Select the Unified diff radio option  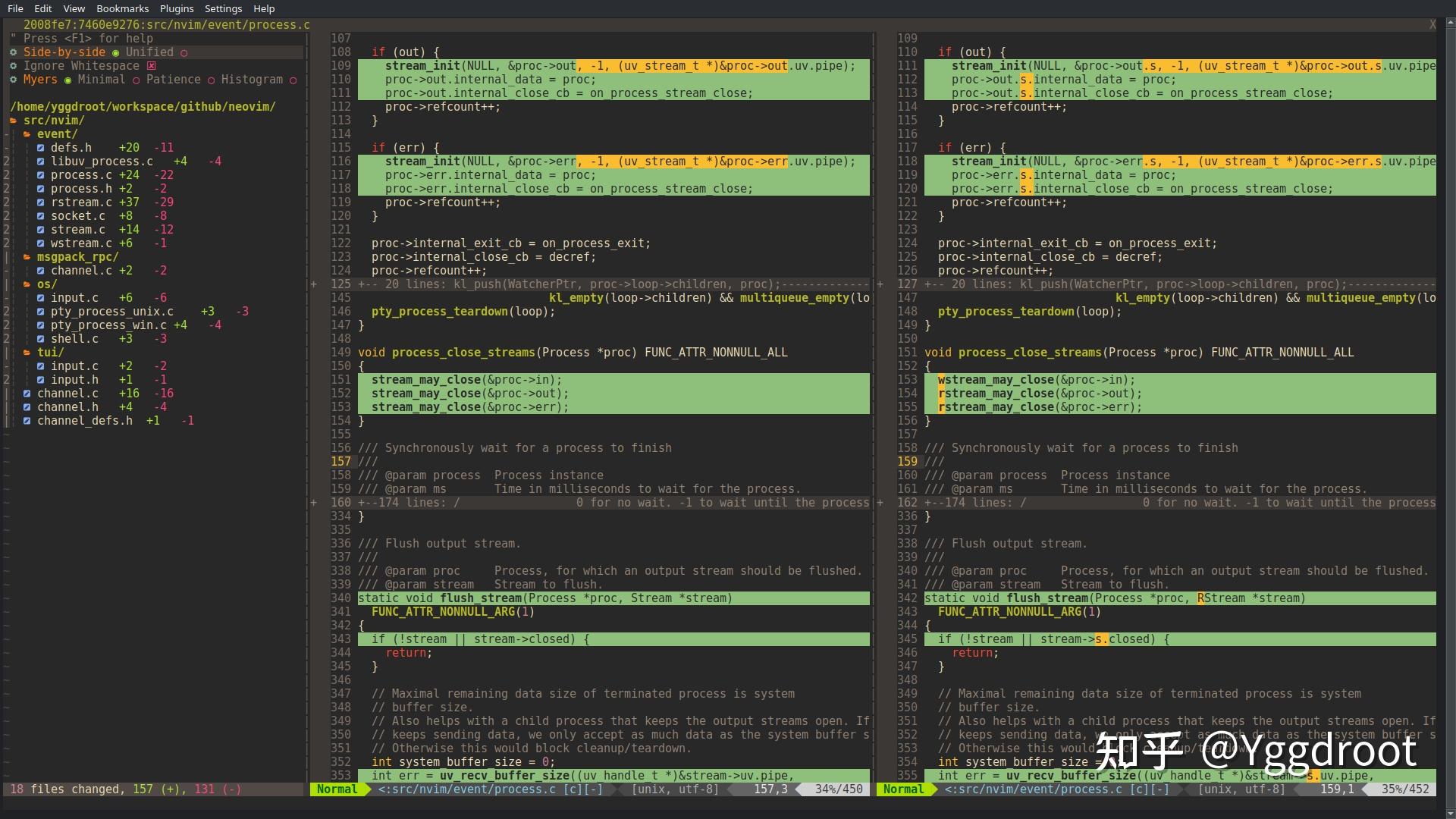[x=184, y=52]
